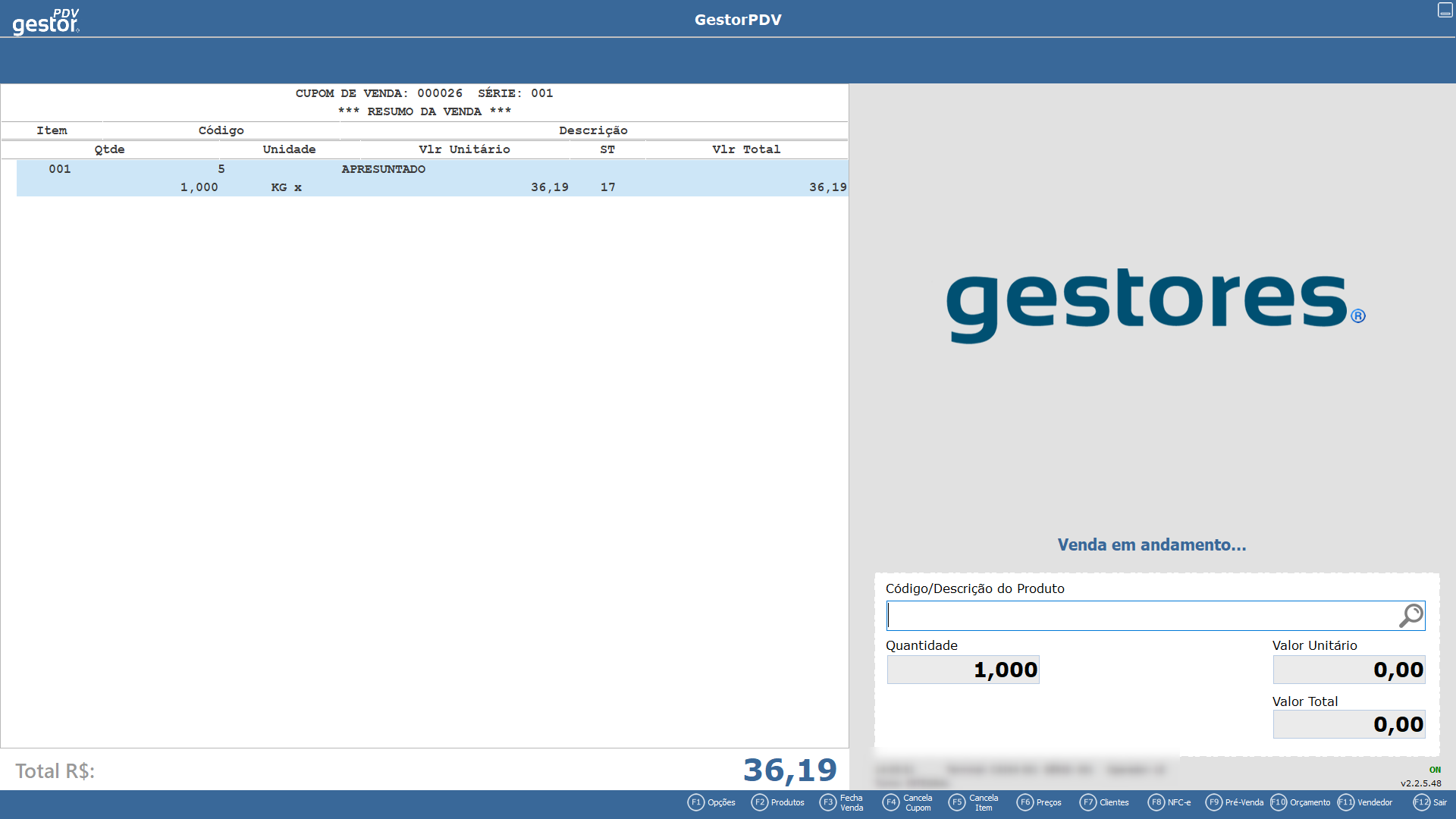The width and height of the screenshot is (1456, 819).
Task: Click the Valor Total field
Action: [1348, 724]
